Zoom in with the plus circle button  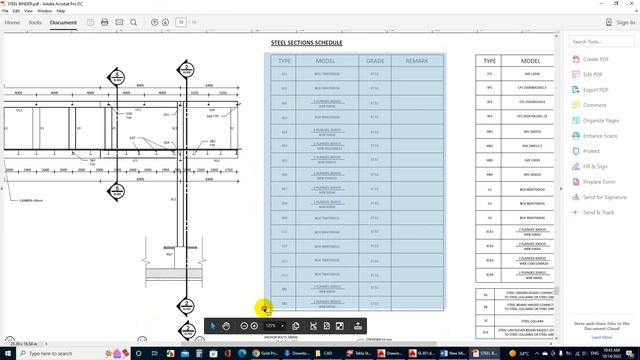[254, 326]
